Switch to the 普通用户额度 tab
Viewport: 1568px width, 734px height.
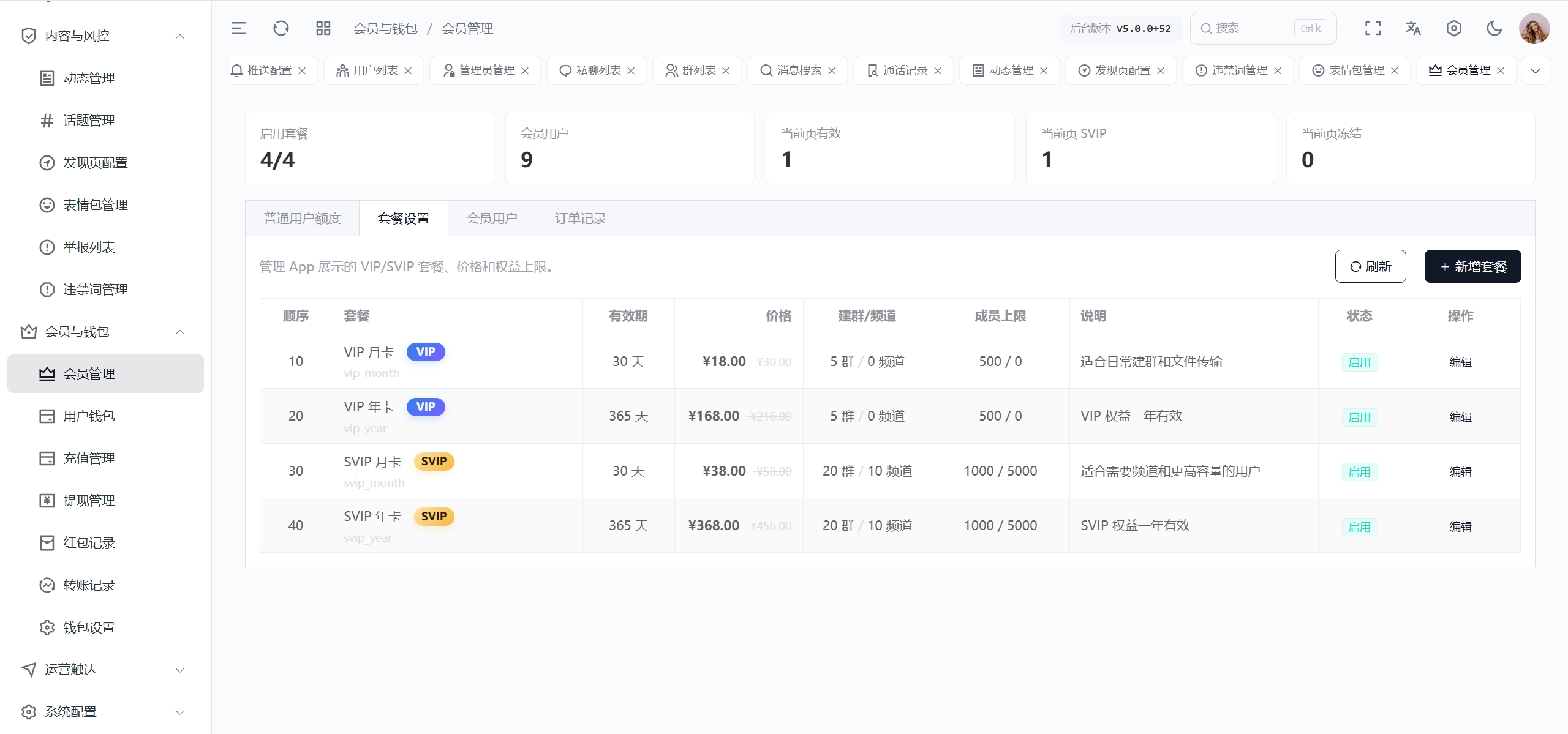click(302, 219)
